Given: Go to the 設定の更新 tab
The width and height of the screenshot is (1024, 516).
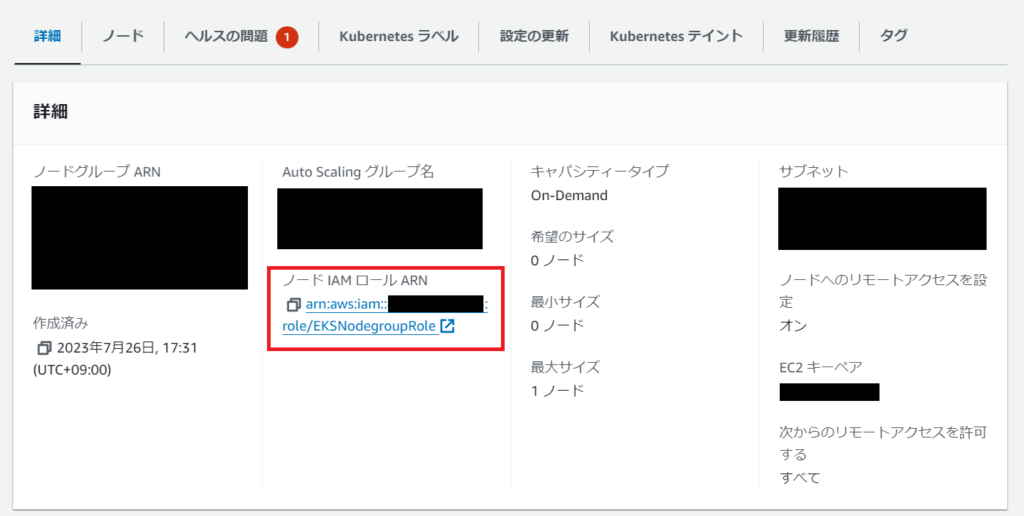Looking at the screenshot, I should coord(534,36).
